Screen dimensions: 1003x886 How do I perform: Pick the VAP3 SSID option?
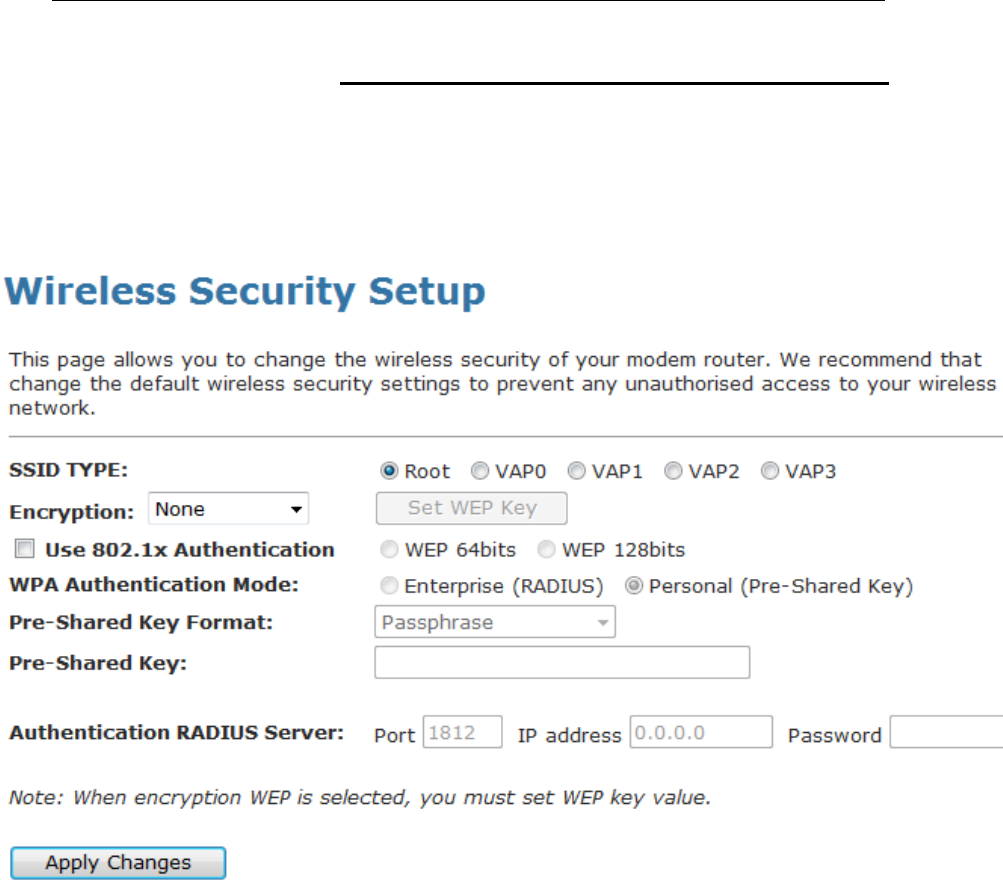tap(770, 472)
